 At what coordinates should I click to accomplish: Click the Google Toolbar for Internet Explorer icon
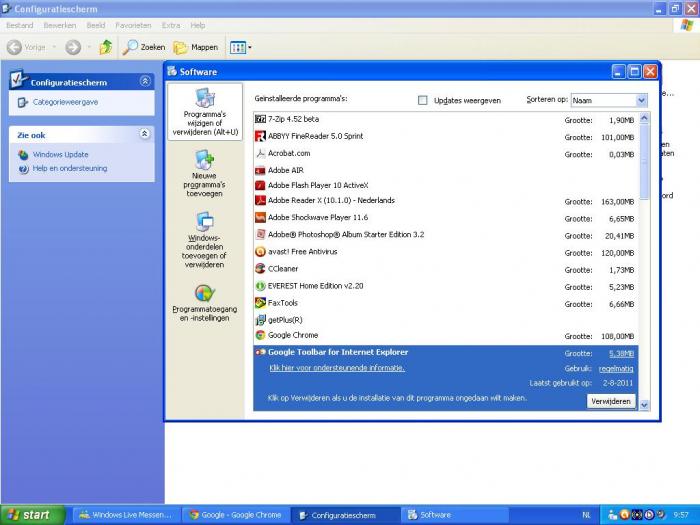260,352
